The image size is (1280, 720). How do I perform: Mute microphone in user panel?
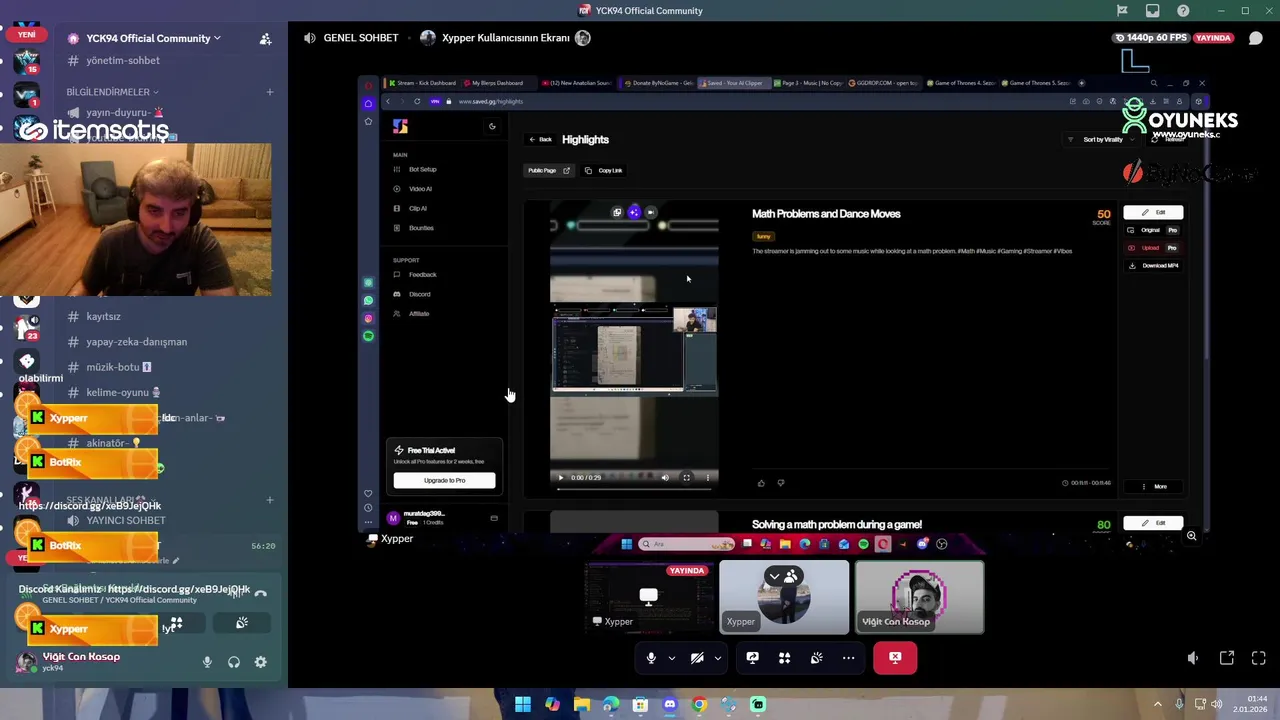point(207,662)
